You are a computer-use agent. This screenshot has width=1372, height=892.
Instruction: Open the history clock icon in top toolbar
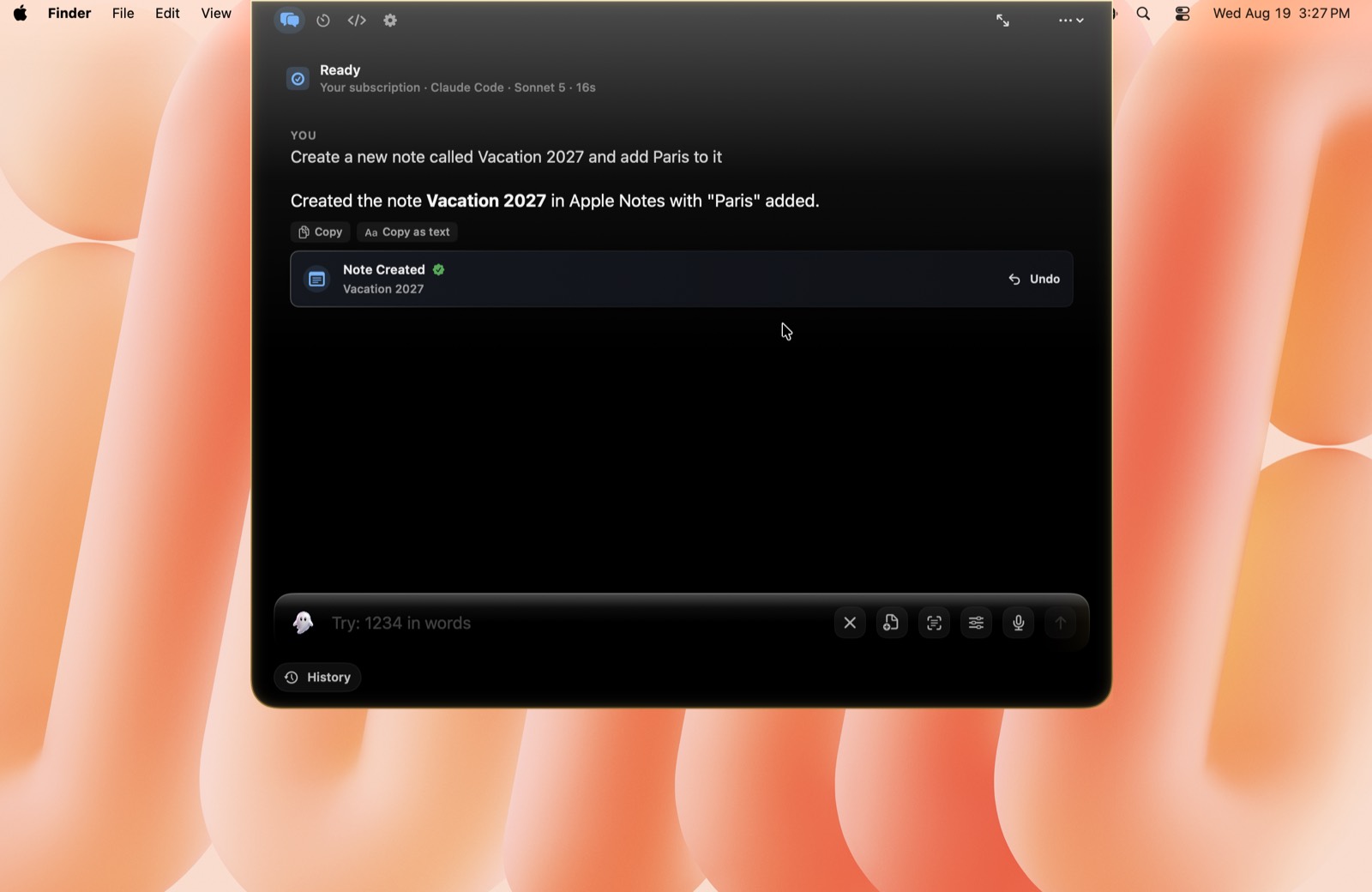point(323,21)
